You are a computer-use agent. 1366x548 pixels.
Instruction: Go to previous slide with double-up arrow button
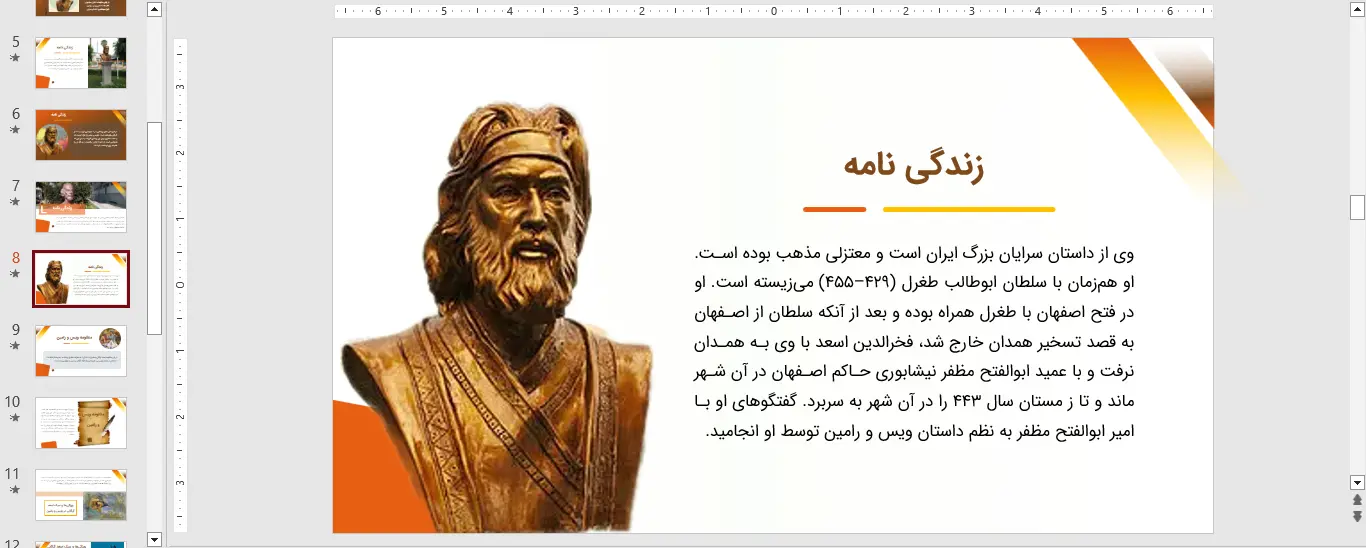coord(1357,500)
